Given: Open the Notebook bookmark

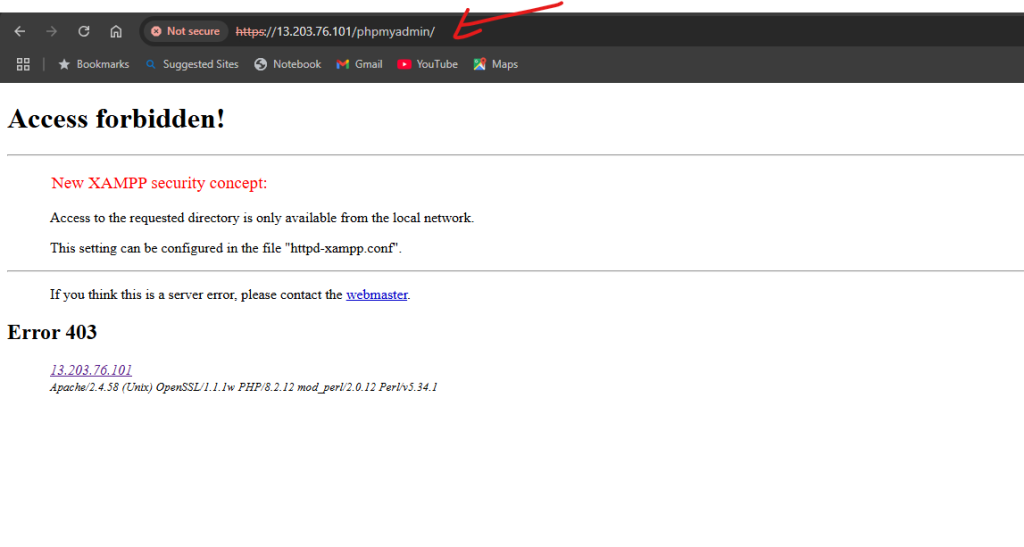Looking at the screenshot, I should (288, 64).
